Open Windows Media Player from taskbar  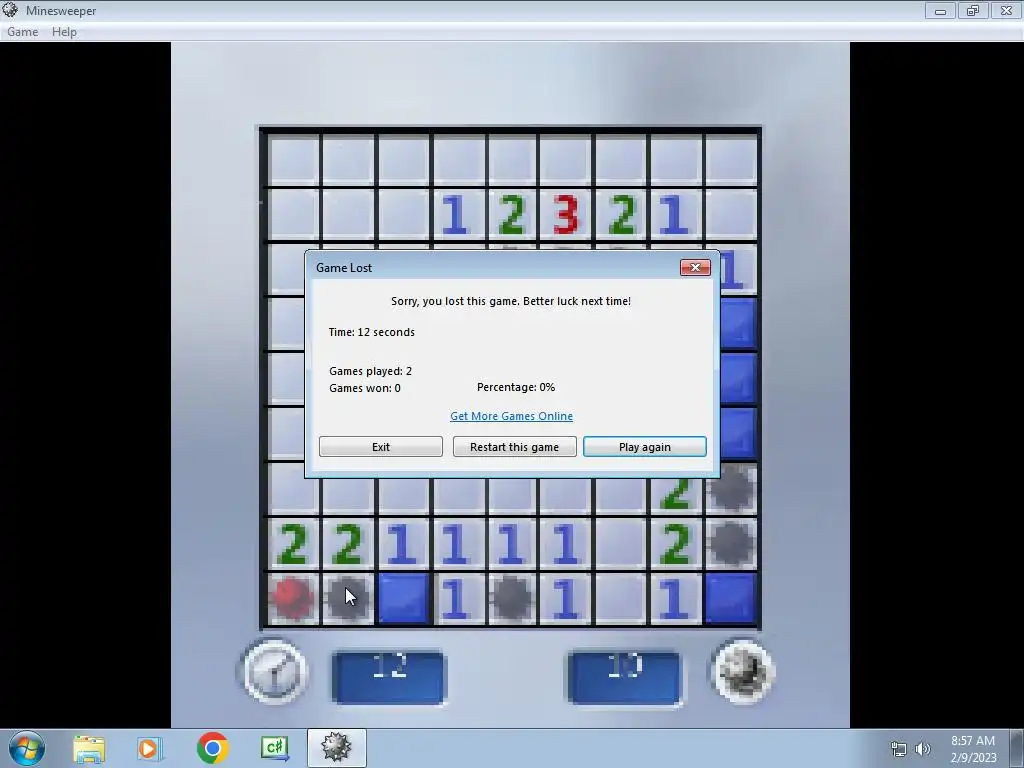pyautogui.click(x=149, y=748)
